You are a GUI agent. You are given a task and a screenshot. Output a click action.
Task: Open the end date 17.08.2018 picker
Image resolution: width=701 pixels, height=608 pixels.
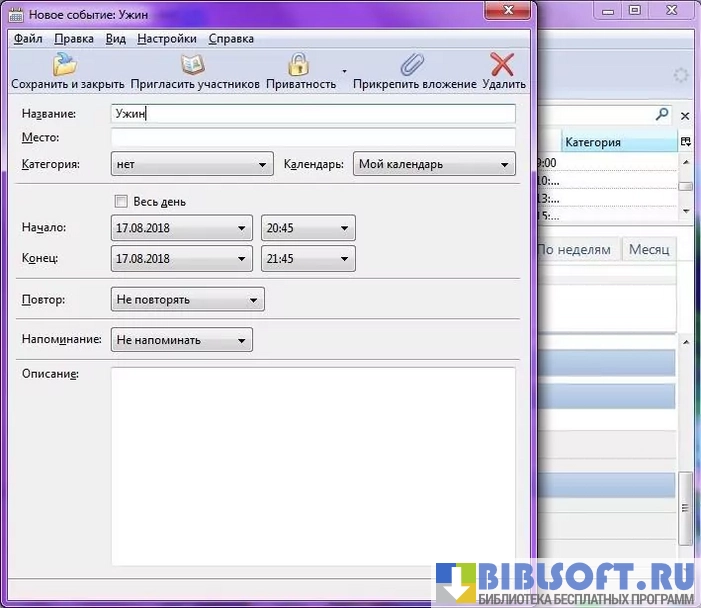click(x=241, y=259)
